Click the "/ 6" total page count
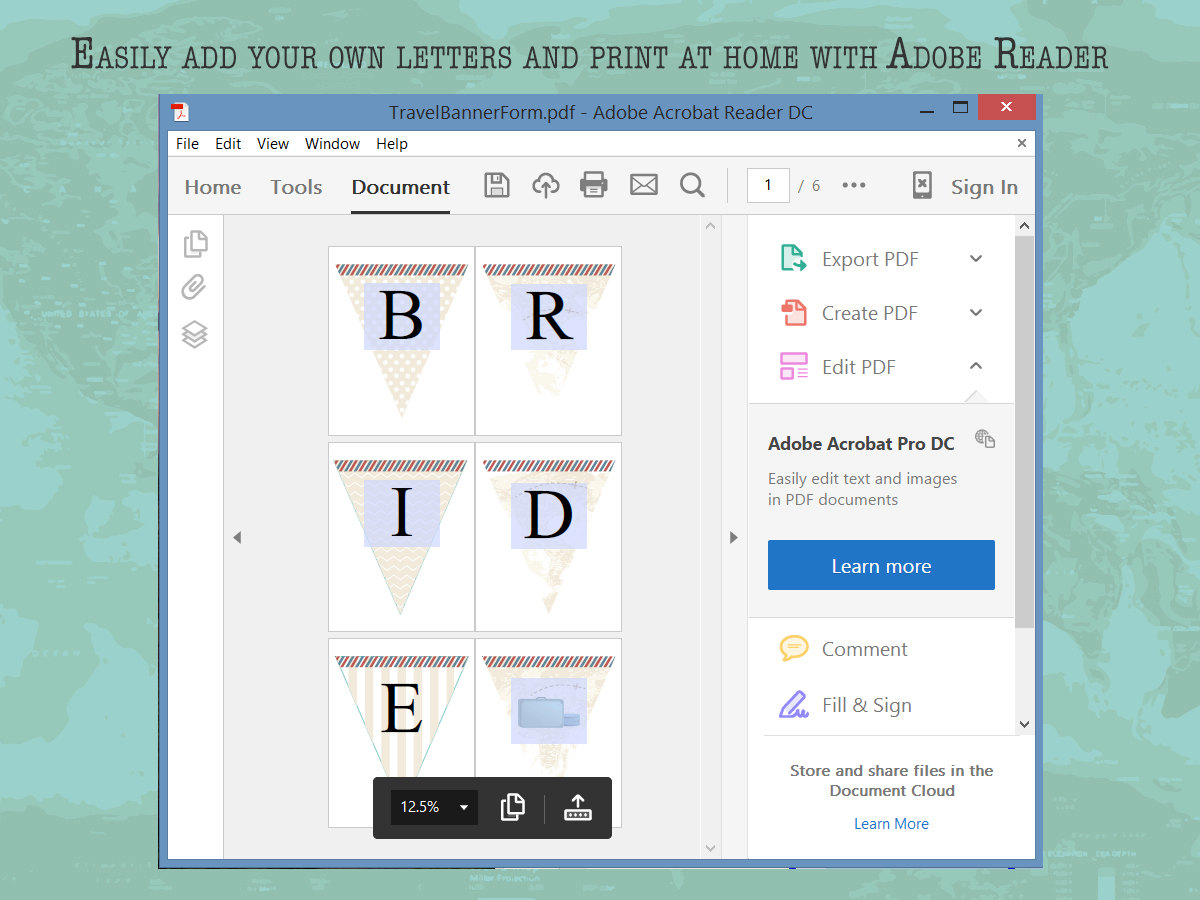1200x900 pixels. (809, 186)
